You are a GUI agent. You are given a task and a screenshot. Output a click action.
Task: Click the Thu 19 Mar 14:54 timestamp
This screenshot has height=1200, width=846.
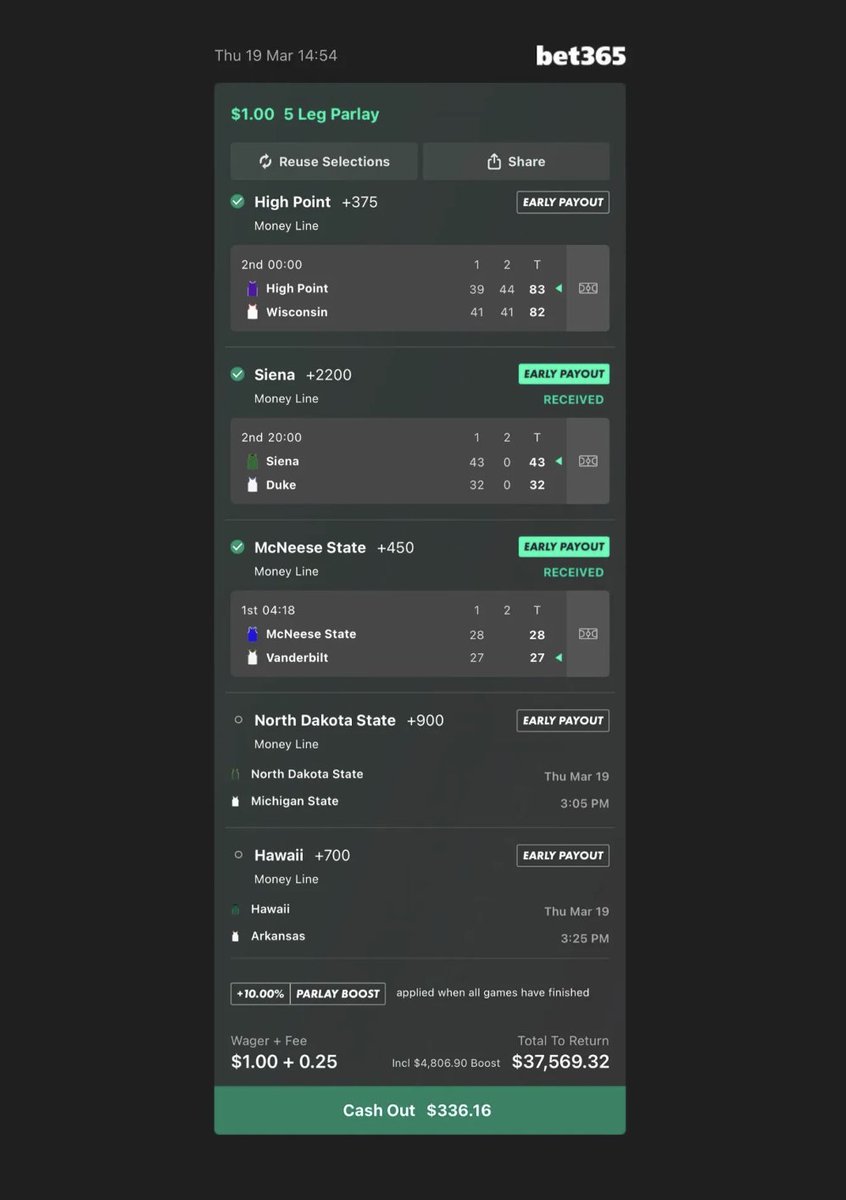pyautogui.click(x=276, y=56)
